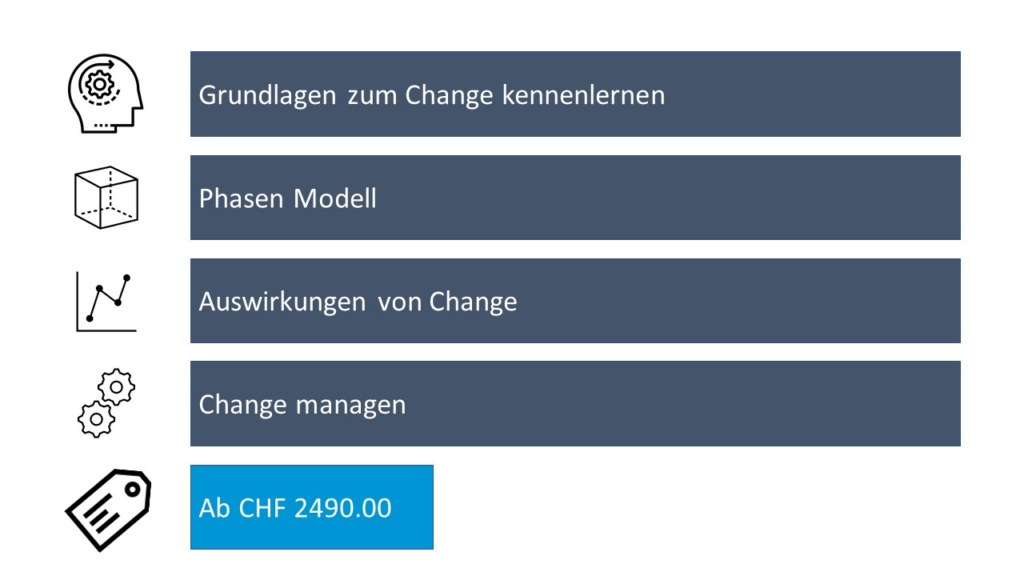Select the 3D cube icon

[106, 197]
